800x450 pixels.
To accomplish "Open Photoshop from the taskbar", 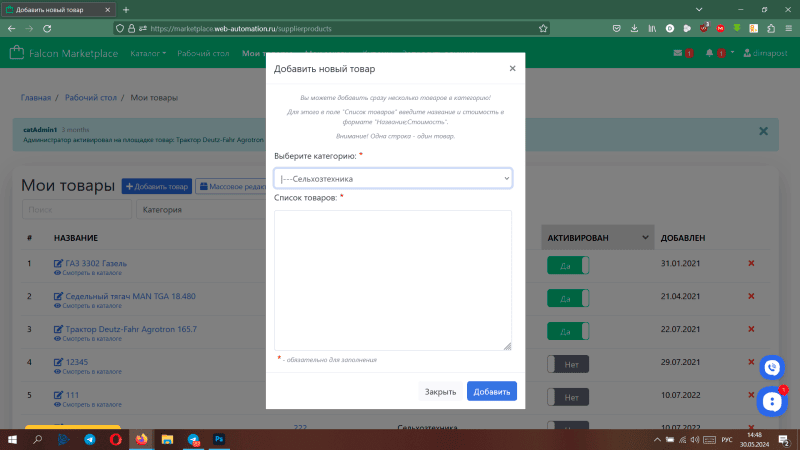I will (219, 439).
